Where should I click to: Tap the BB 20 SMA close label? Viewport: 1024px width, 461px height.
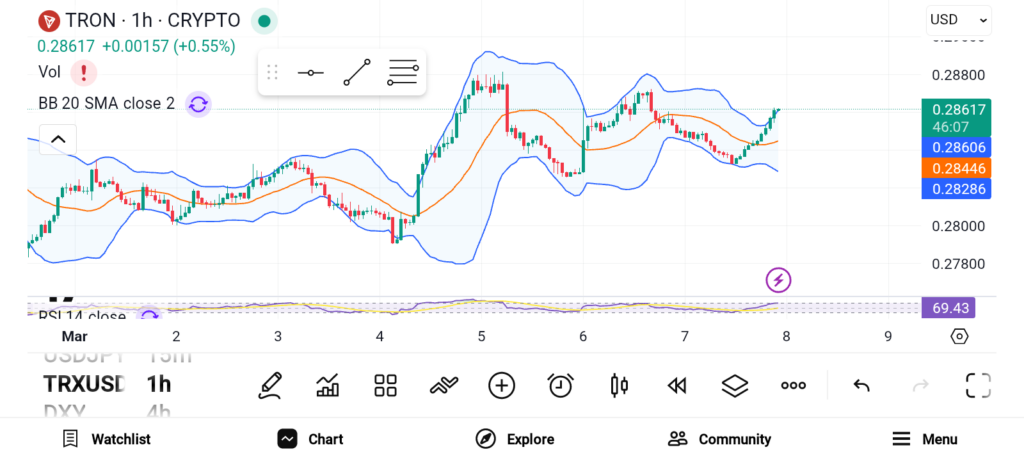[x=106, y=103]
